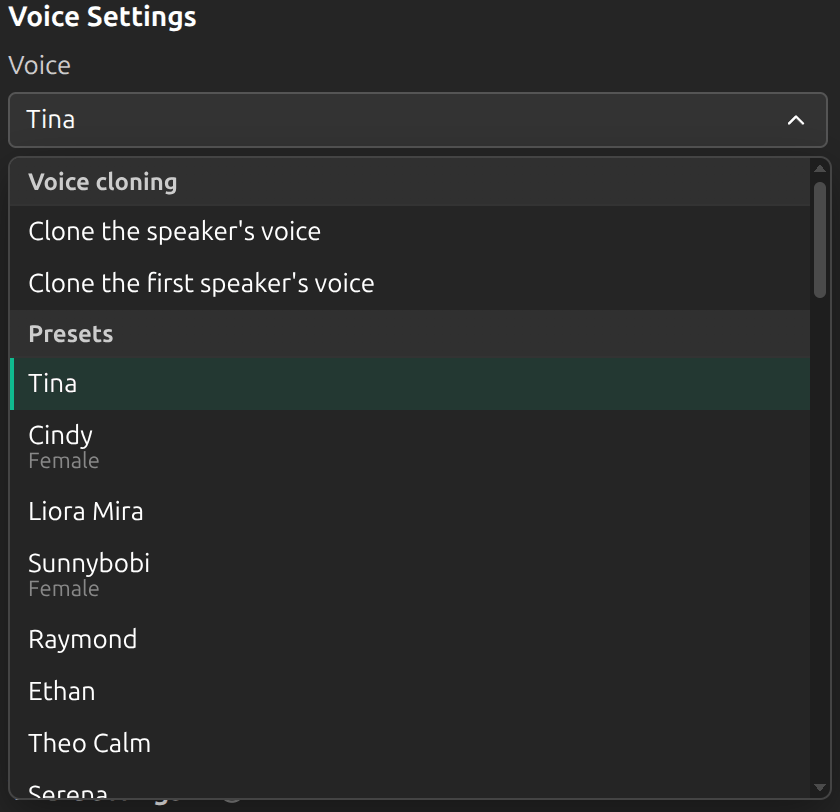Click the Presets group header
Image resolution: width=840 pixels, height=812 pixels.
pos(410,334)
